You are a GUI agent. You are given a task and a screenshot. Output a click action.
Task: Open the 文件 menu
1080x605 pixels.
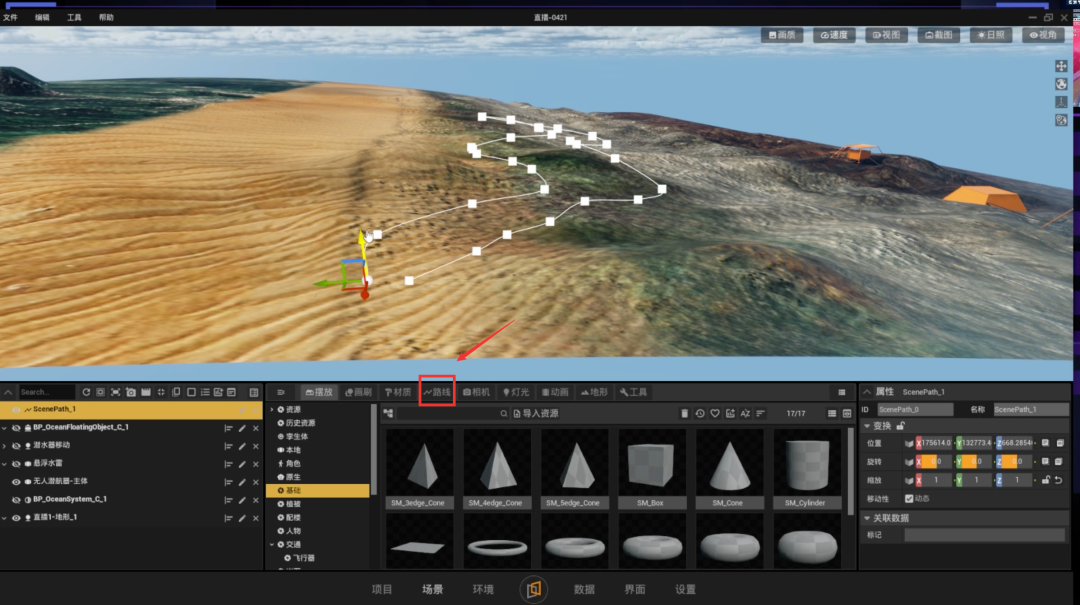[10, 17]
